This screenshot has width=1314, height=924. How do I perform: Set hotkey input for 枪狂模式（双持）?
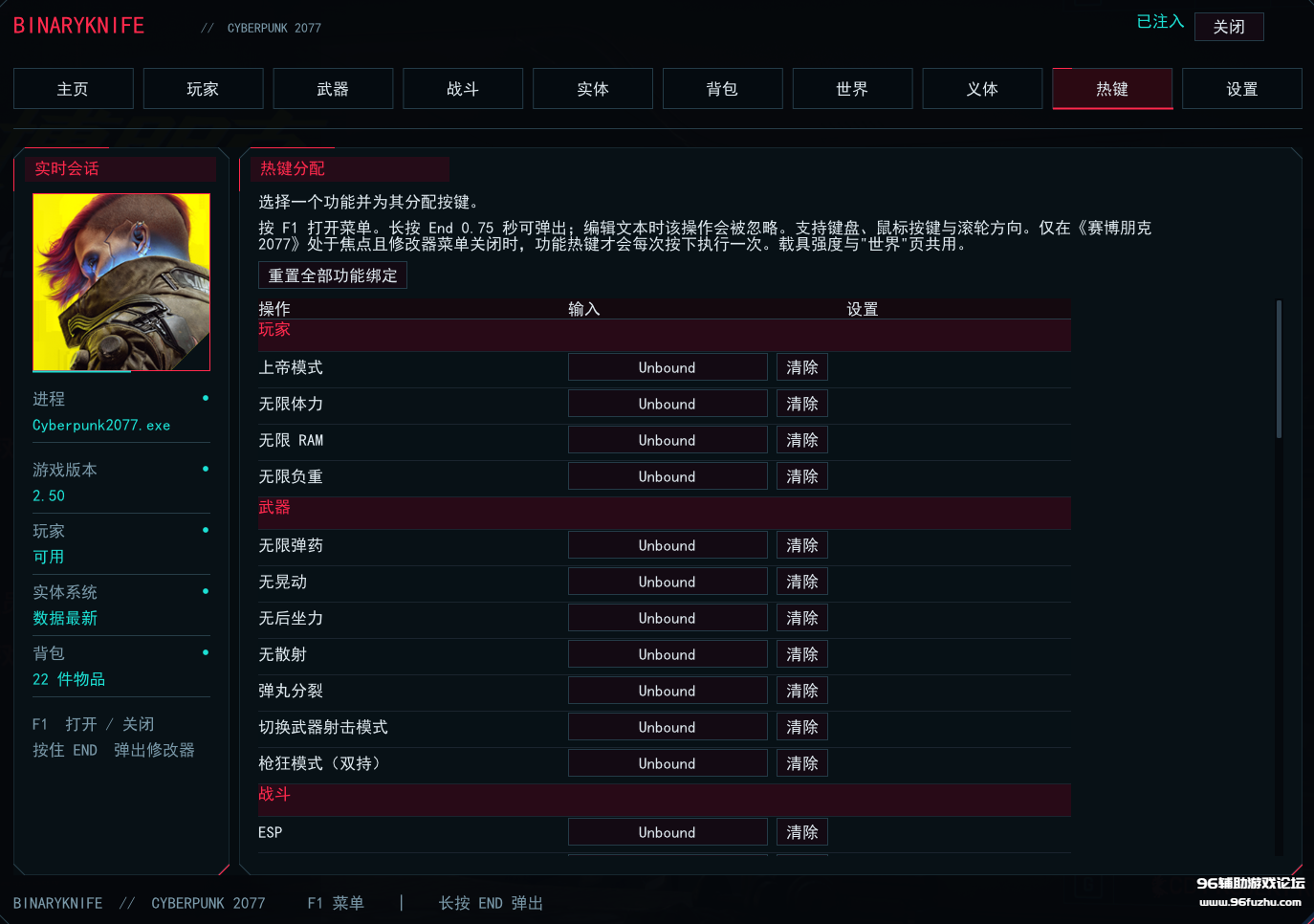(x=668, y=763)
